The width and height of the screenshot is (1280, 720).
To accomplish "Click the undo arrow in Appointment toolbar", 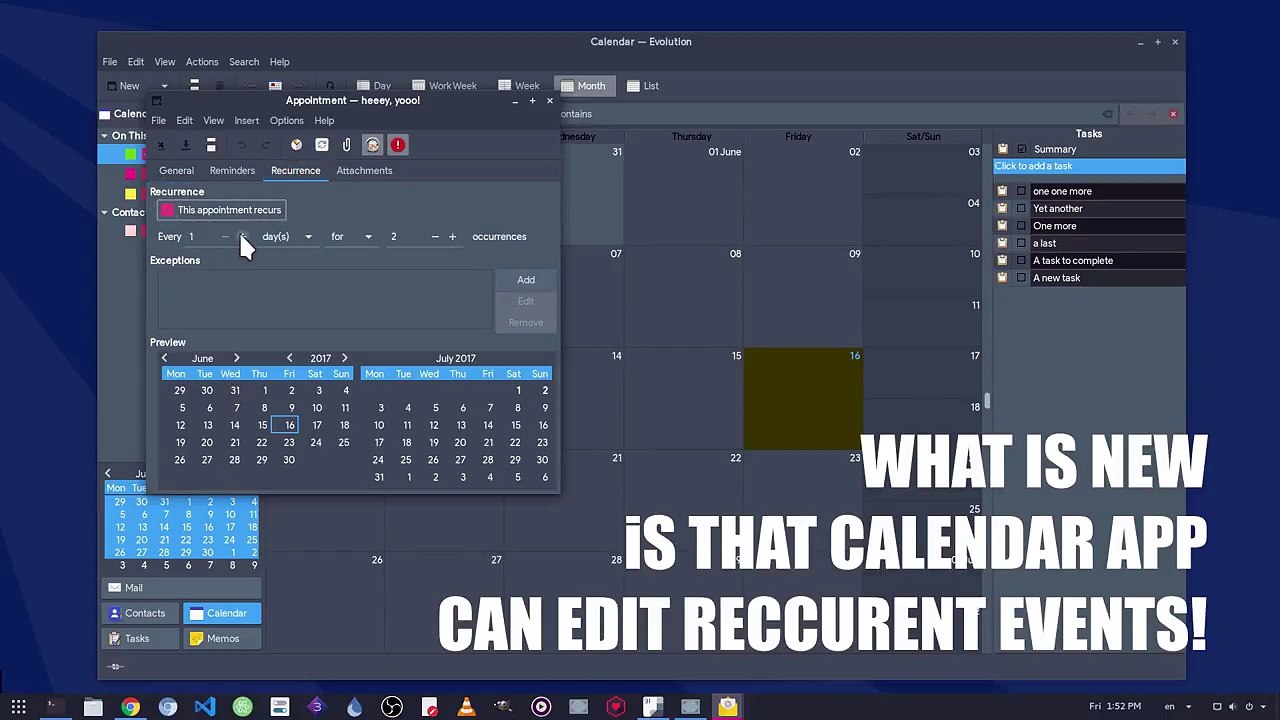I will coord(241,145).
